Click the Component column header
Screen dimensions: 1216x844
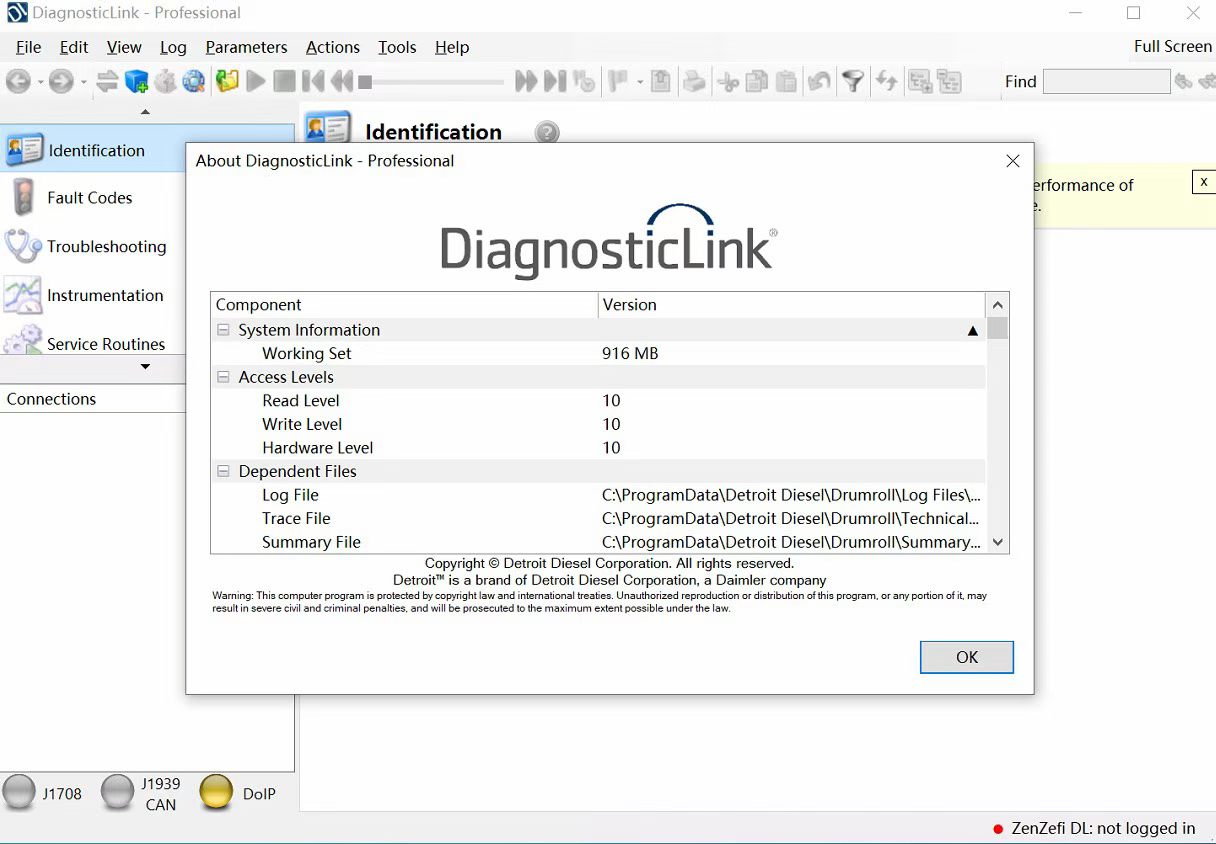pos(404,305)
